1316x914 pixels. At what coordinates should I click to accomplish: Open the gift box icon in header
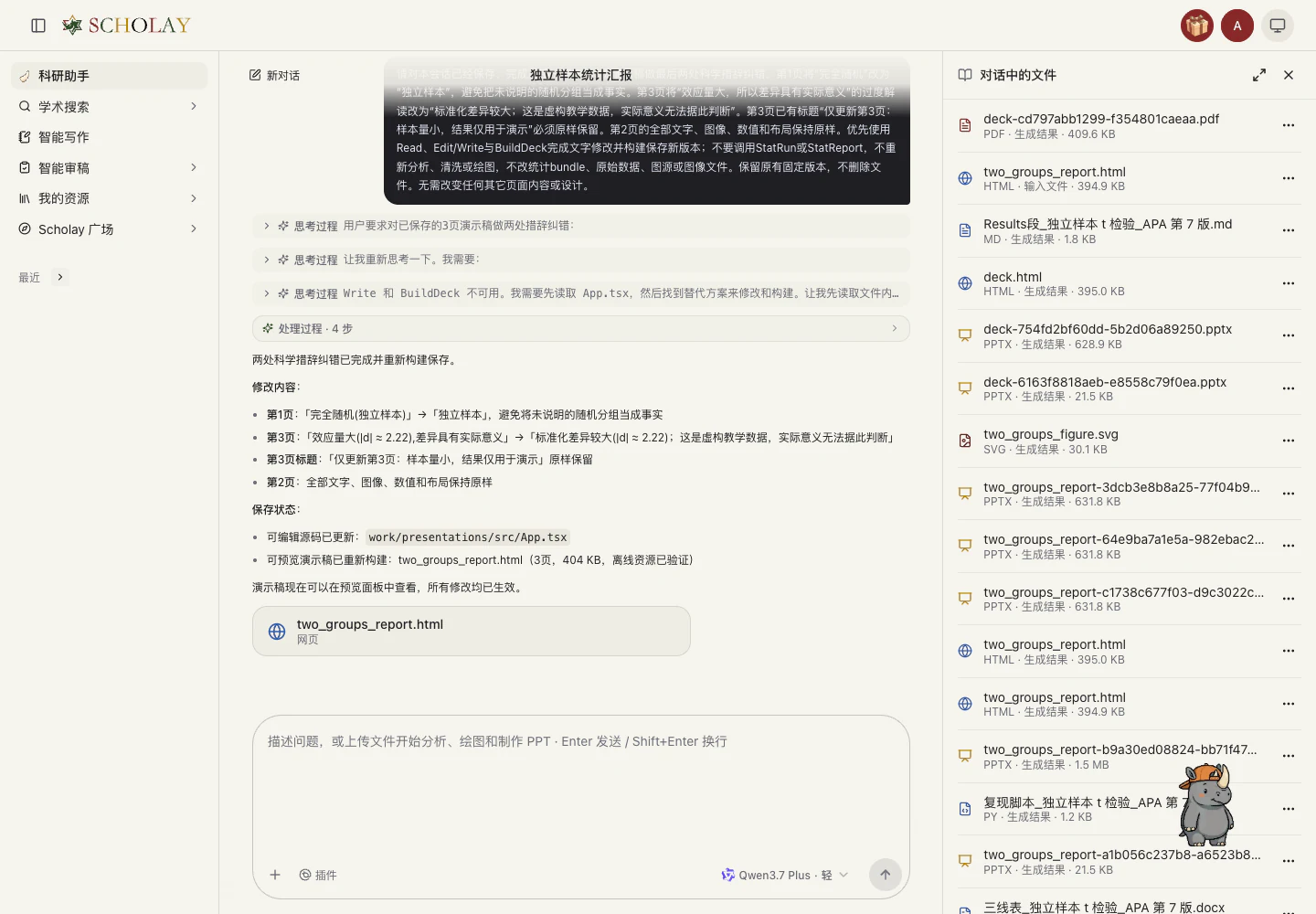(x=1197, y=26)
